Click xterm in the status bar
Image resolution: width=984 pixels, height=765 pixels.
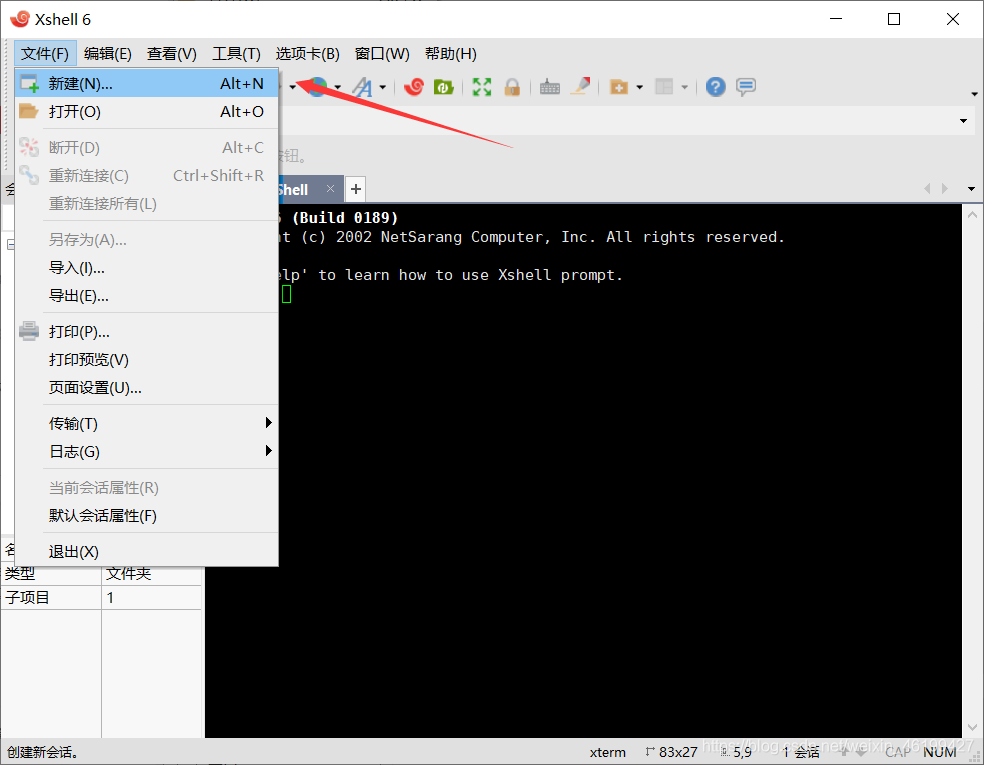(607, 752)
